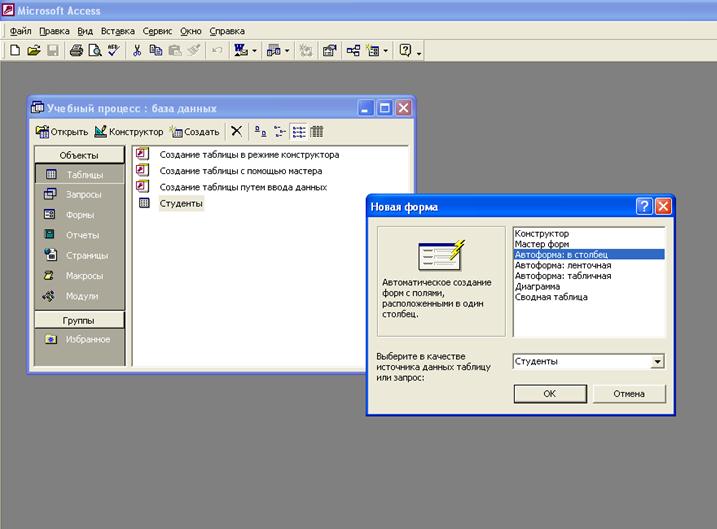
Task: Expand the Analyze dropdown arrow
Action: [x=287, y=51]
